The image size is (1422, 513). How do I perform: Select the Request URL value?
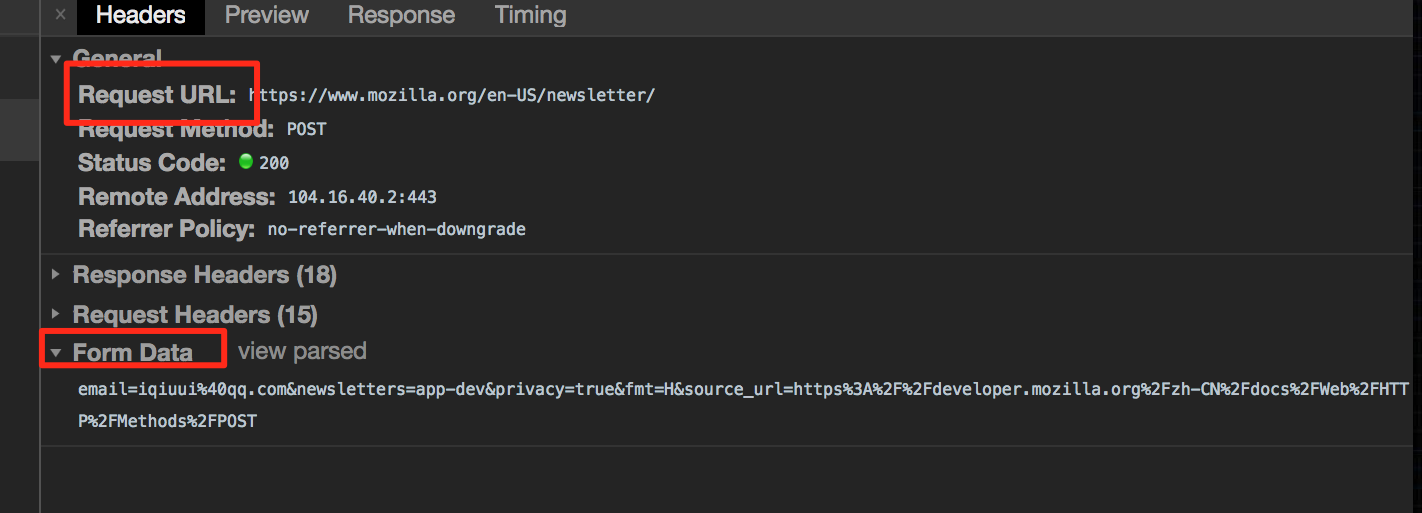tap(452, 96)
